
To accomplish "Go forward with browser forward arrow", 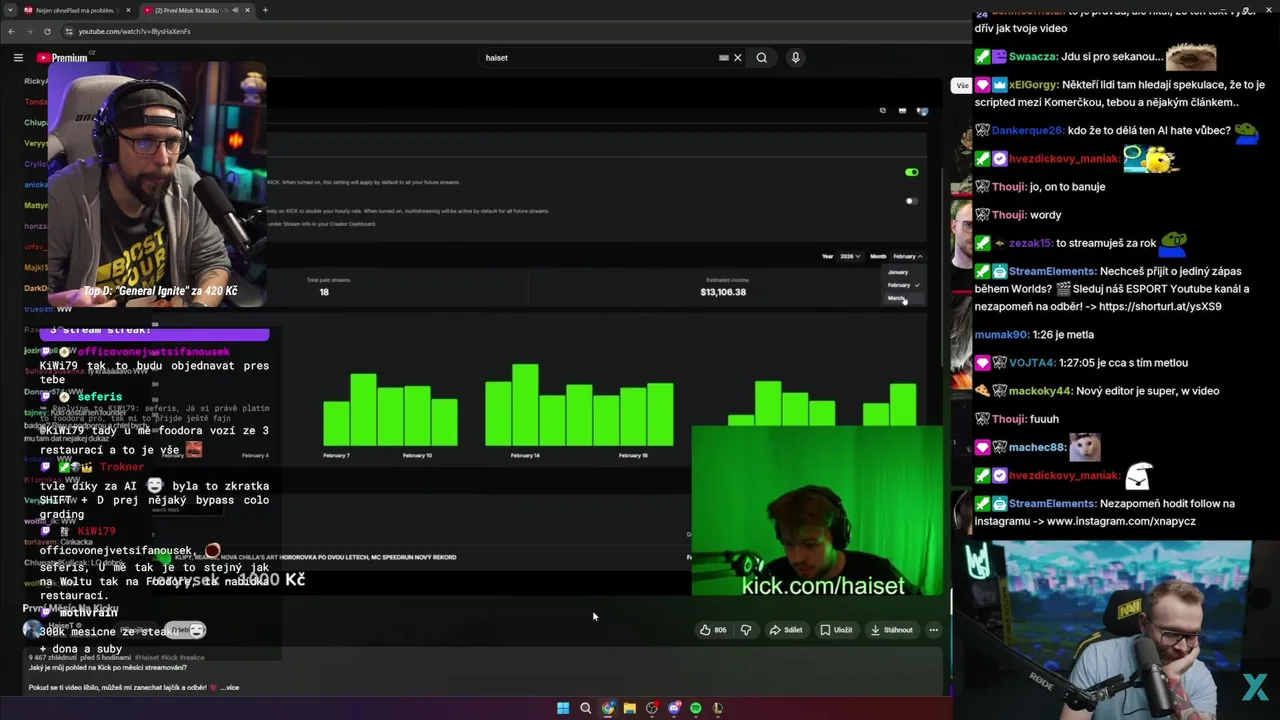I will coord(29,31).
